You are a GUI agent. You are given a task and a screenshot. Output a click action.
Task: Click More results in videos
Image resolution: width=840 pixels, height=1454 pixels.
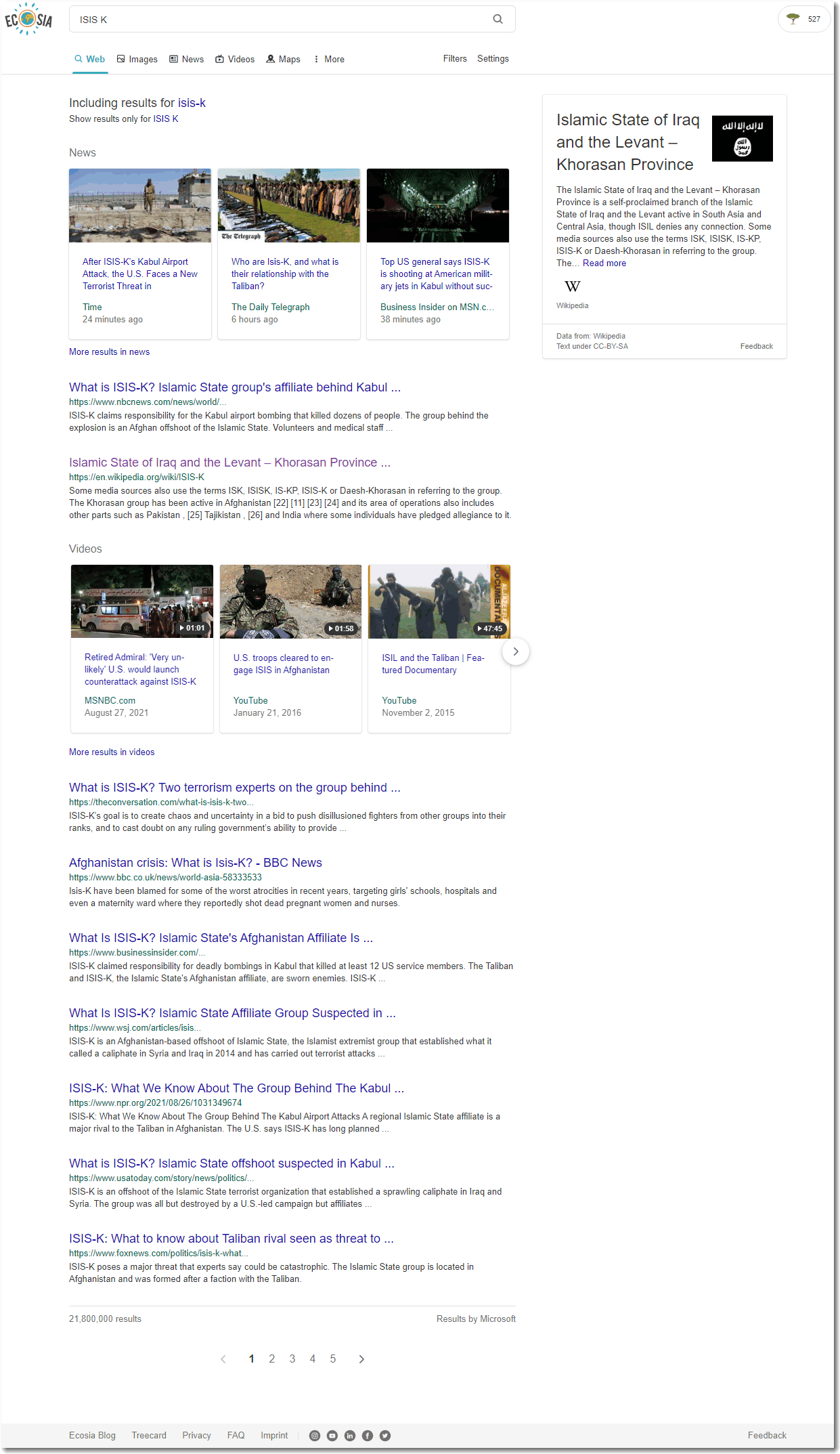click(x=112, y=752)
